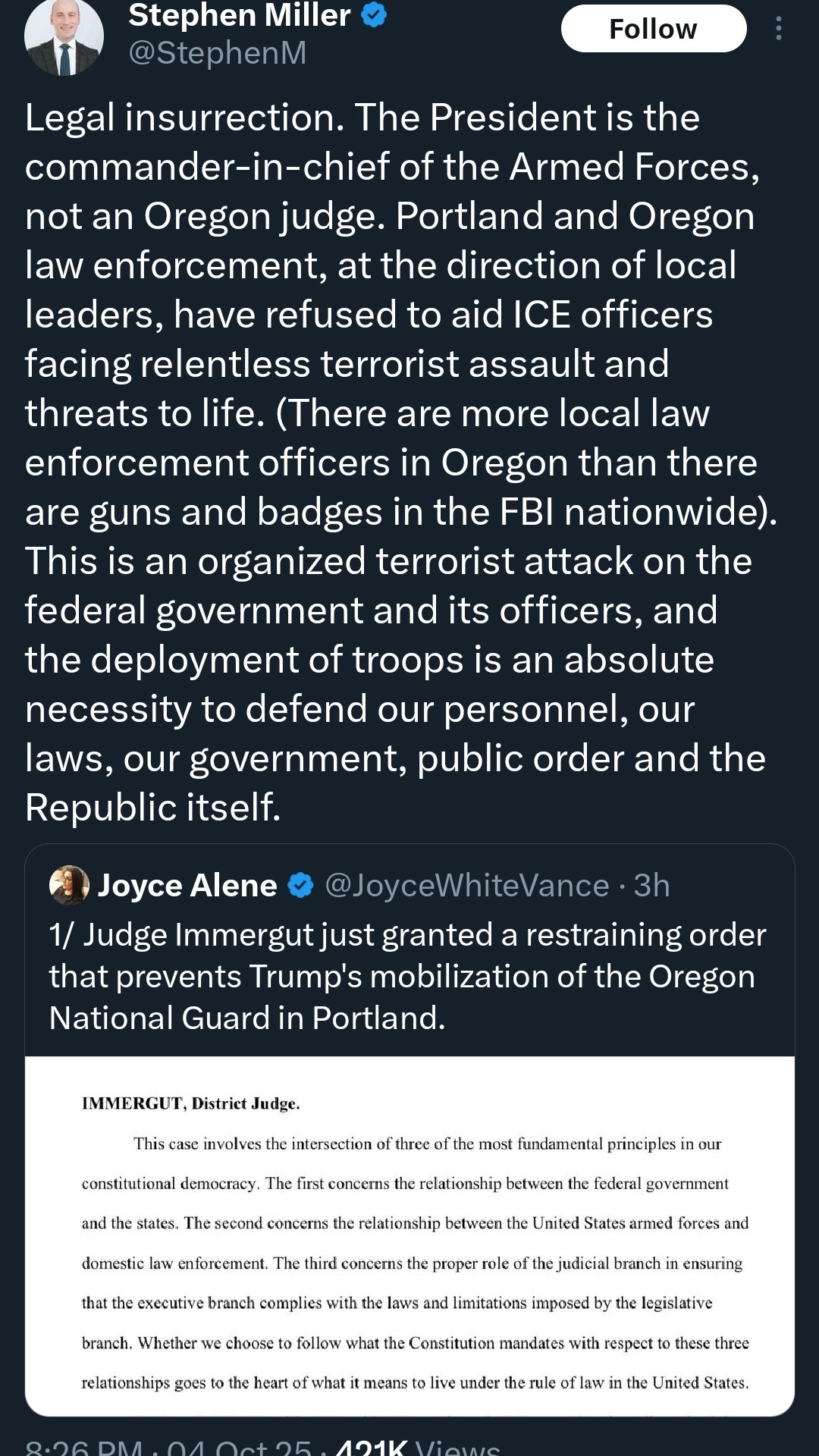819x1456 pixels.
Task: Tap Joyce Alene's small profile picture
Action: (x=69, y=885)
